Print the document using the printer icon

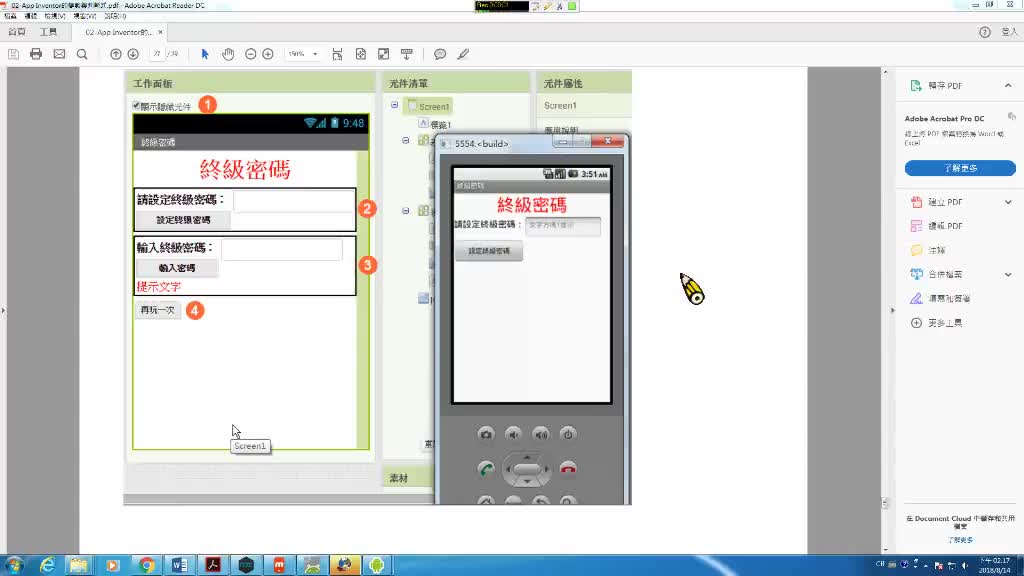[36, 54]
